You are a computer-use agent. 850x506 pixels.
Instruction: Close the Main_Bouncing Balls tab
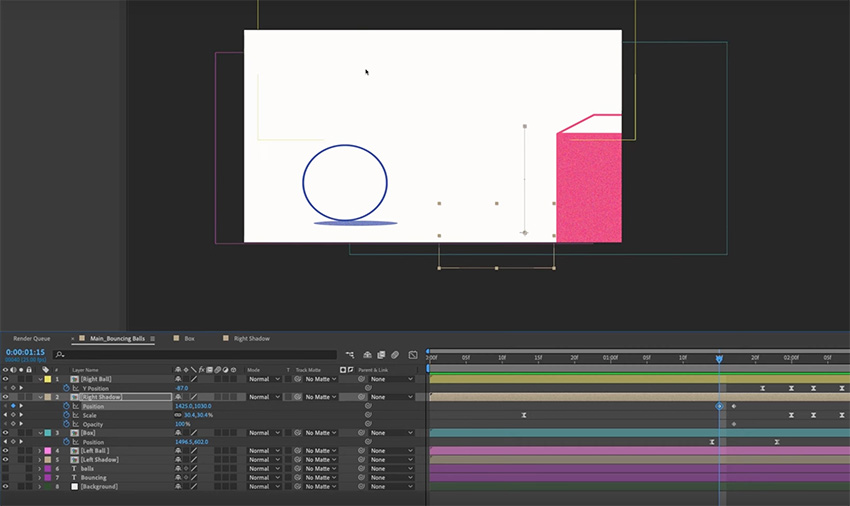pyautogui.click(x=73, y=338)
